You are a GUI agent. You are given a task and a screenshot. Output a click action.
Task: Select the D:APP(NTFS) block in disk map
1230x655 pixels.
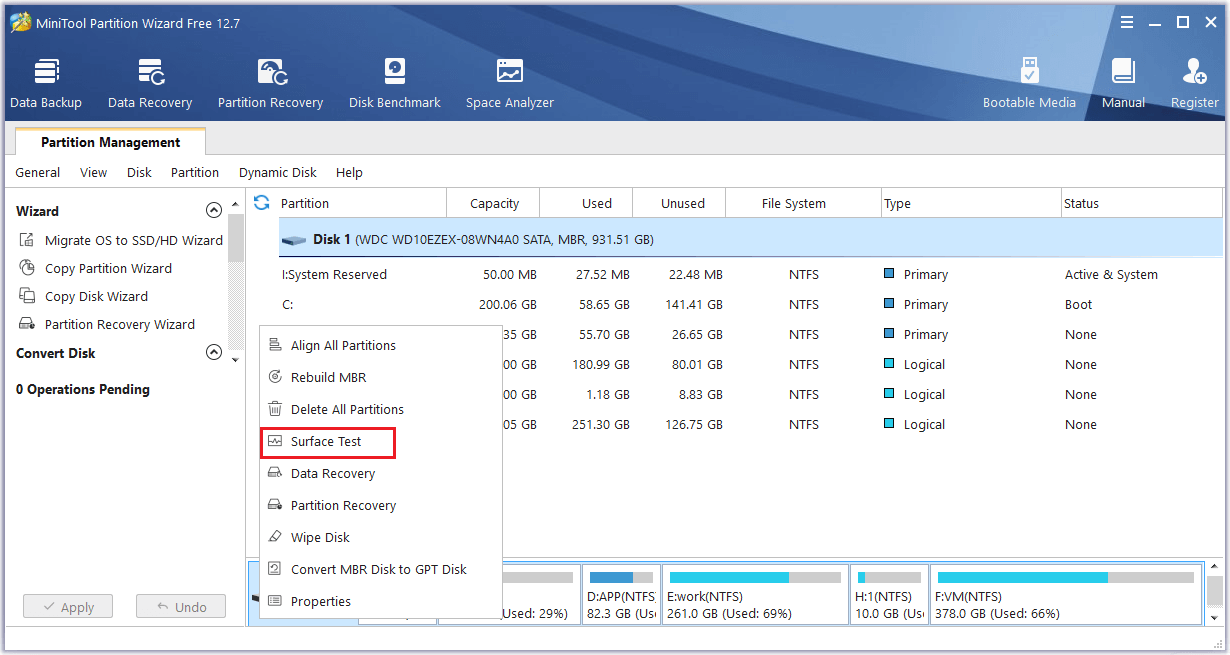[620, 595]
